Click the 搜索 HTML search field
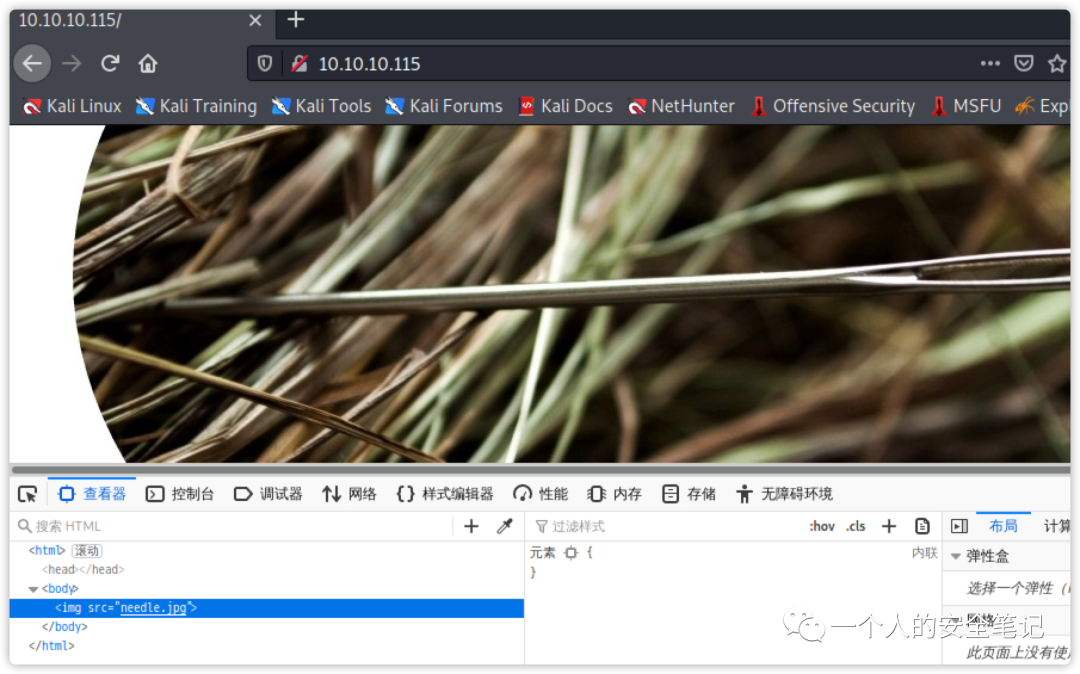The width and height of the screenshot is (1080, 674). click(233, 526)
